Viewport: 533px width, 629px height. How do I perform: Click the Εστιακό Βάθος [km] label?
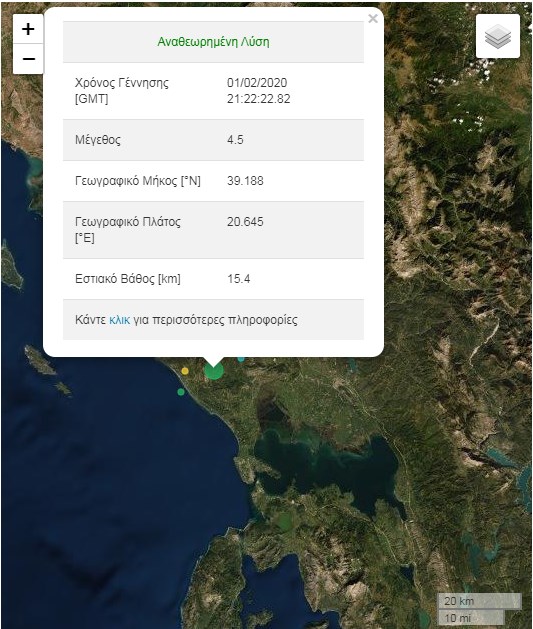(128, 278)
